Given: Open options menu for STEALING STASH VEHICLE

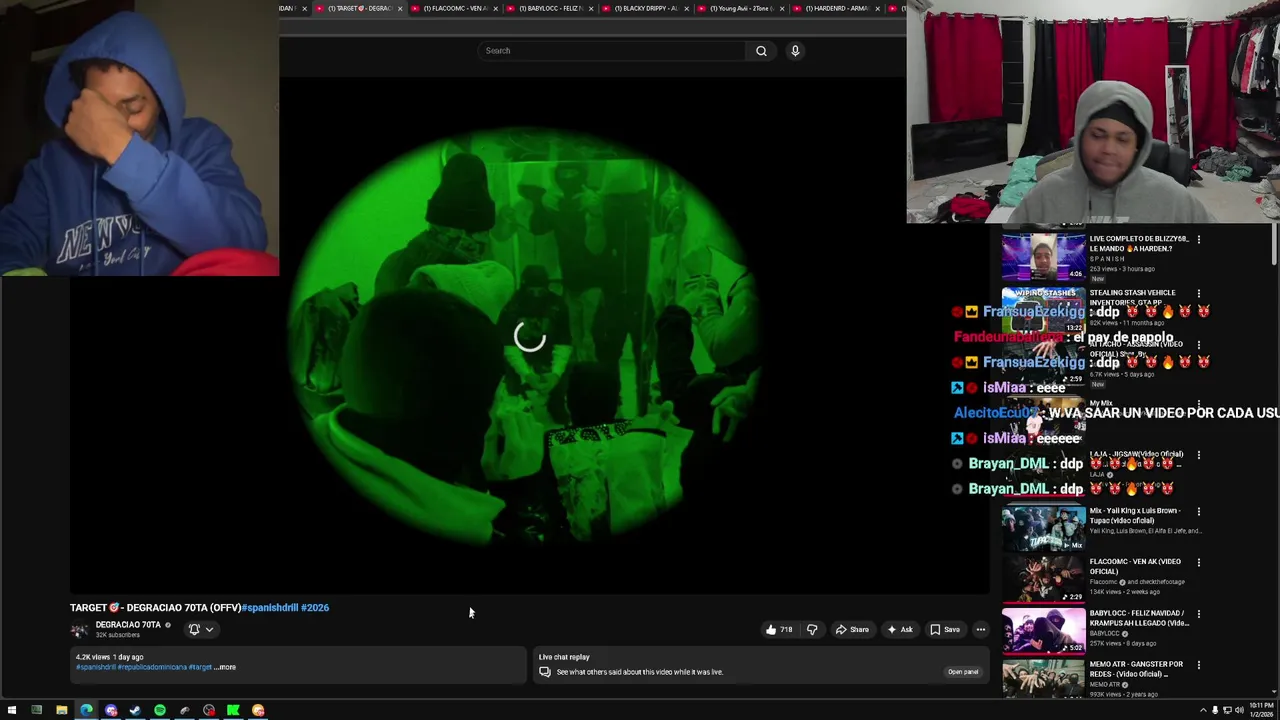Looking at the screenshot, I should (1199, 294).
